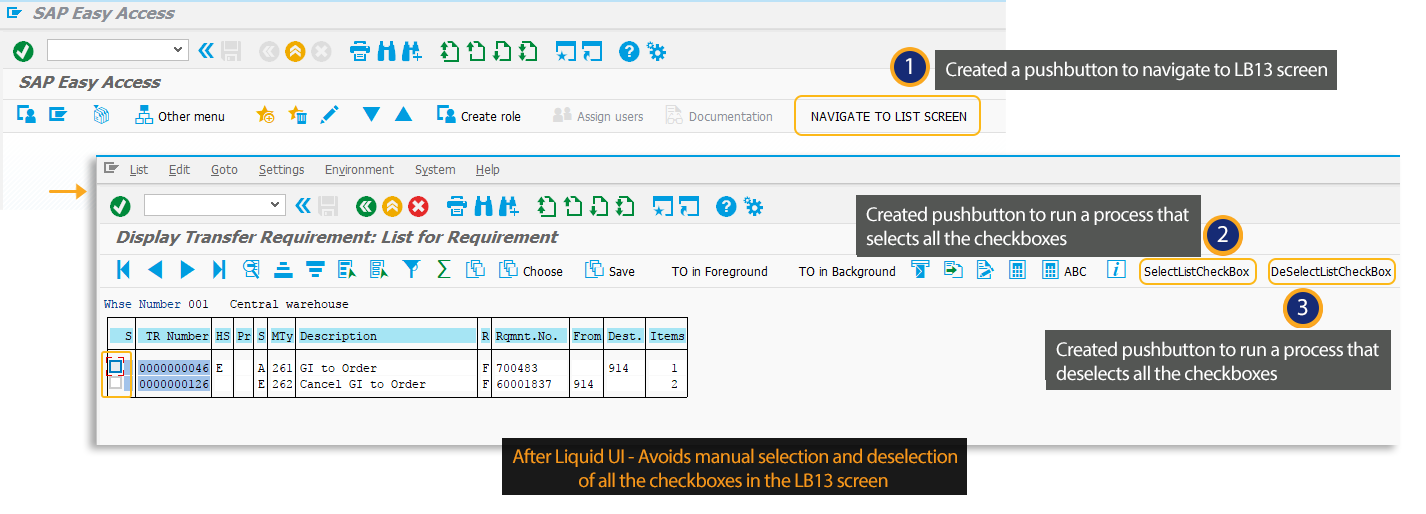Click the Find binoculars icon in list window
The image size is (1426, 514).
(484, 206)
